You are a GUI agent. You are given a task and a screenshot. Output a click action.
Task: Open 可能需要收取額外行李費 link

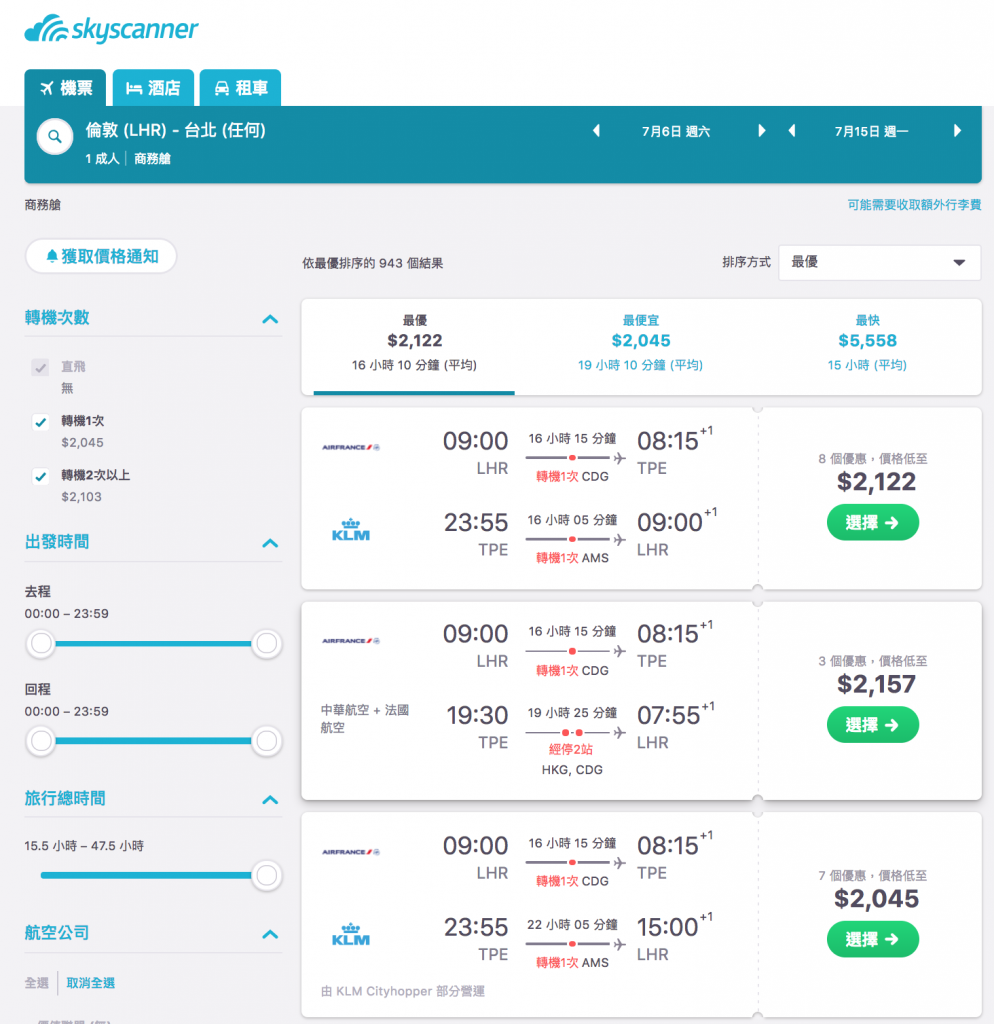pyautogui.click(x=914, y=205)
